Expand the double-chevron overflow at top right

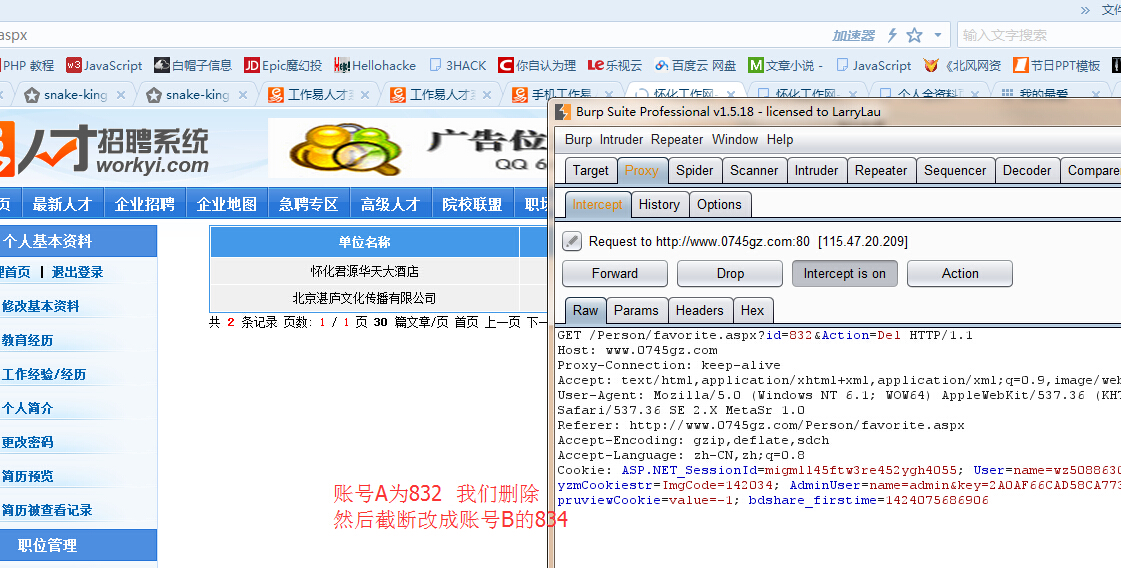tap(1085, 9)
